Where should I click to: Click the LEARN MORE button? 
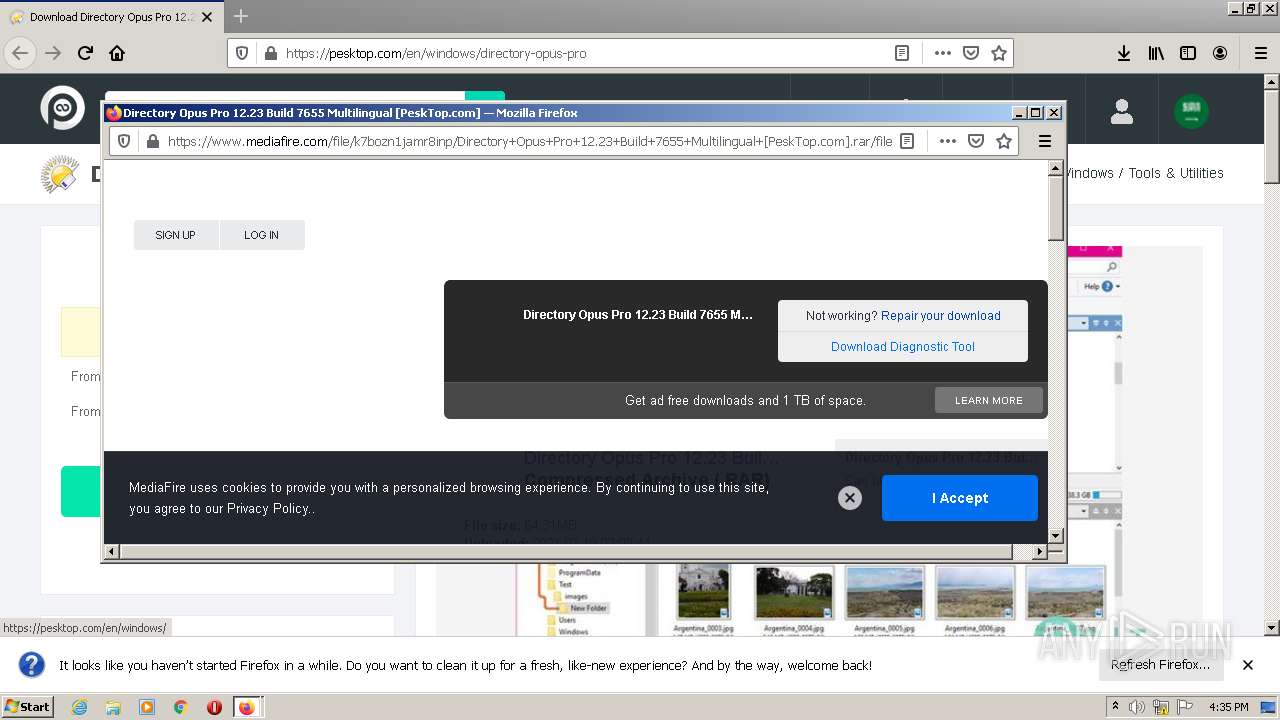coord(988,400)
